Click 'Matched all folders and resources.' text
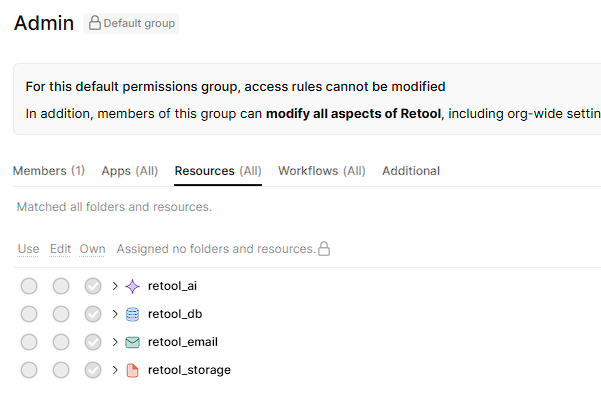 (114, 207)
